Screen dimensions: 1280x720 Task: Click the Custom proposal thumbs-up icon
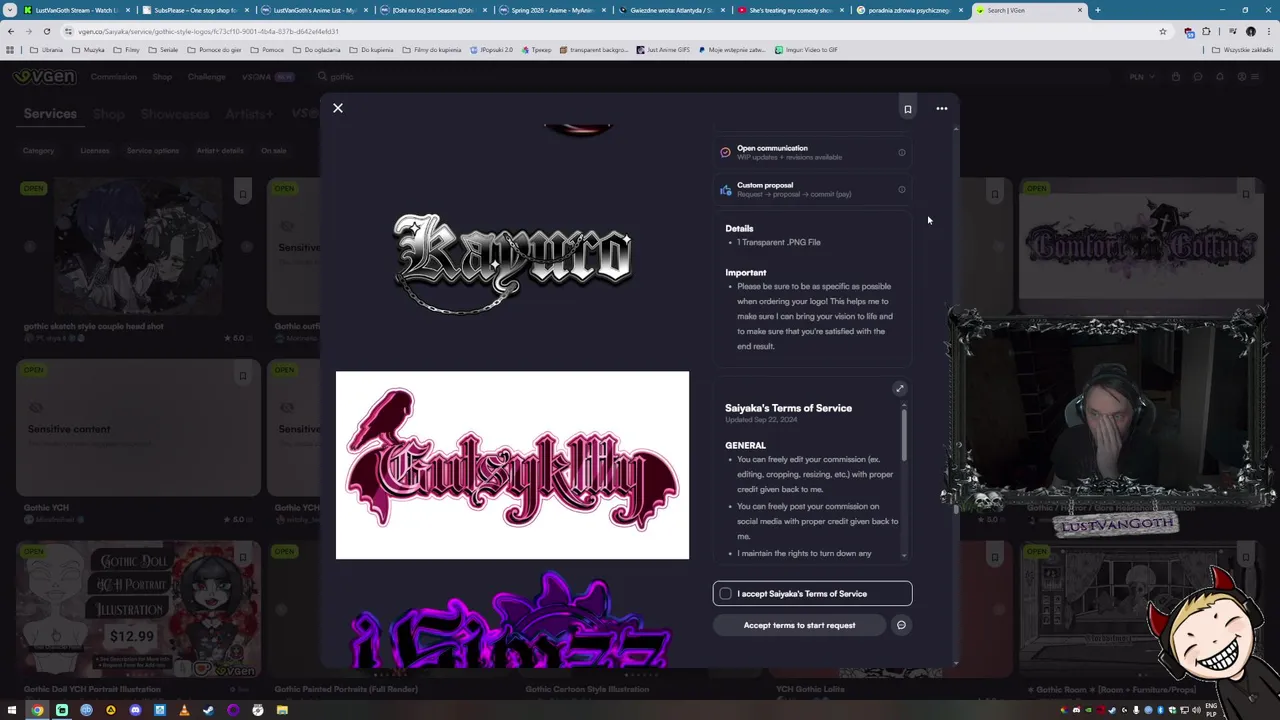pyautogui.click(x=725, y=190)
